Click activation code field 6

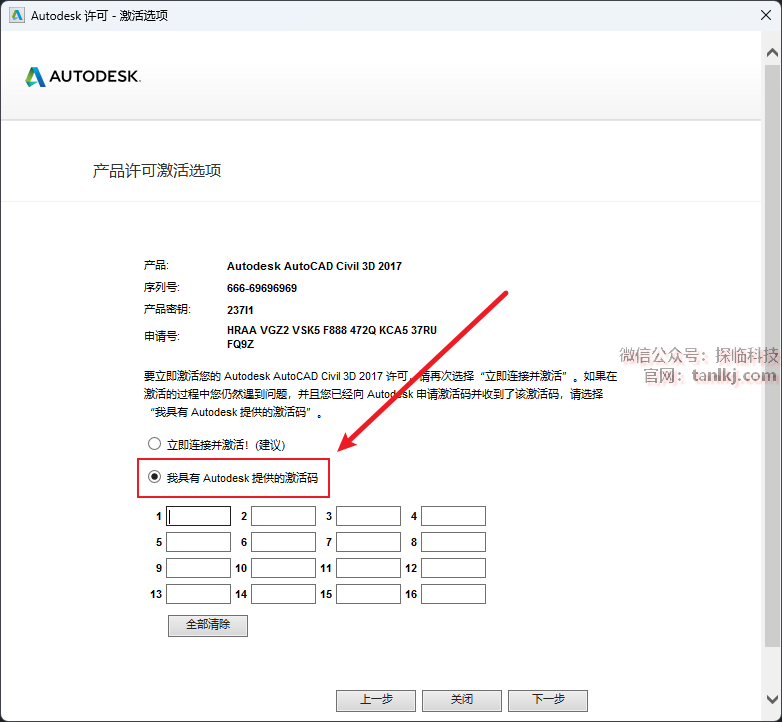click(283, 542)
